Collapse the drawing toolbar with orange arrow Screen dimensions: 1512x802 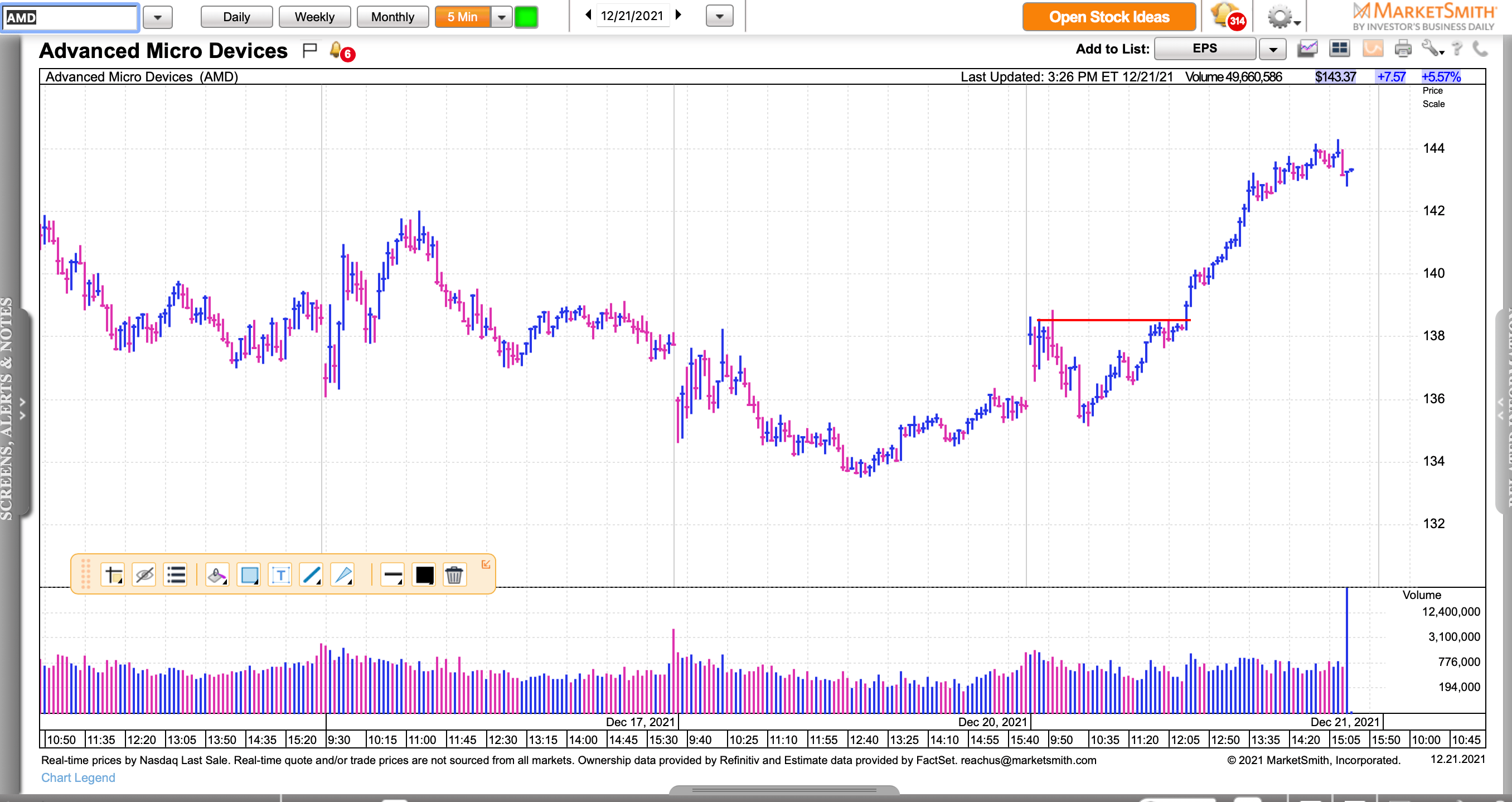[486, 564]
